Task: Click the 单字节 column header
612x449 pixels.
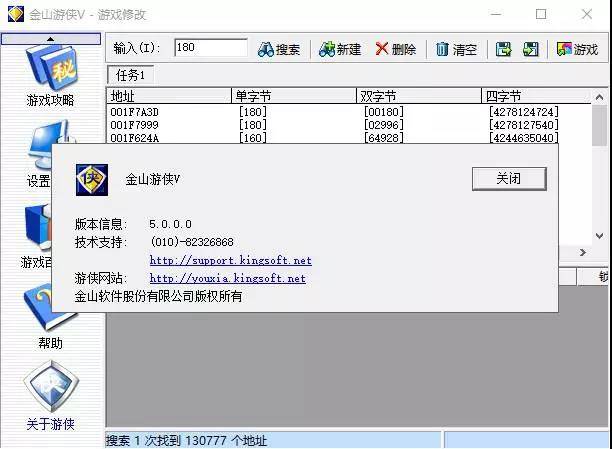Action: pyautogui.click(x=294, y=96)
